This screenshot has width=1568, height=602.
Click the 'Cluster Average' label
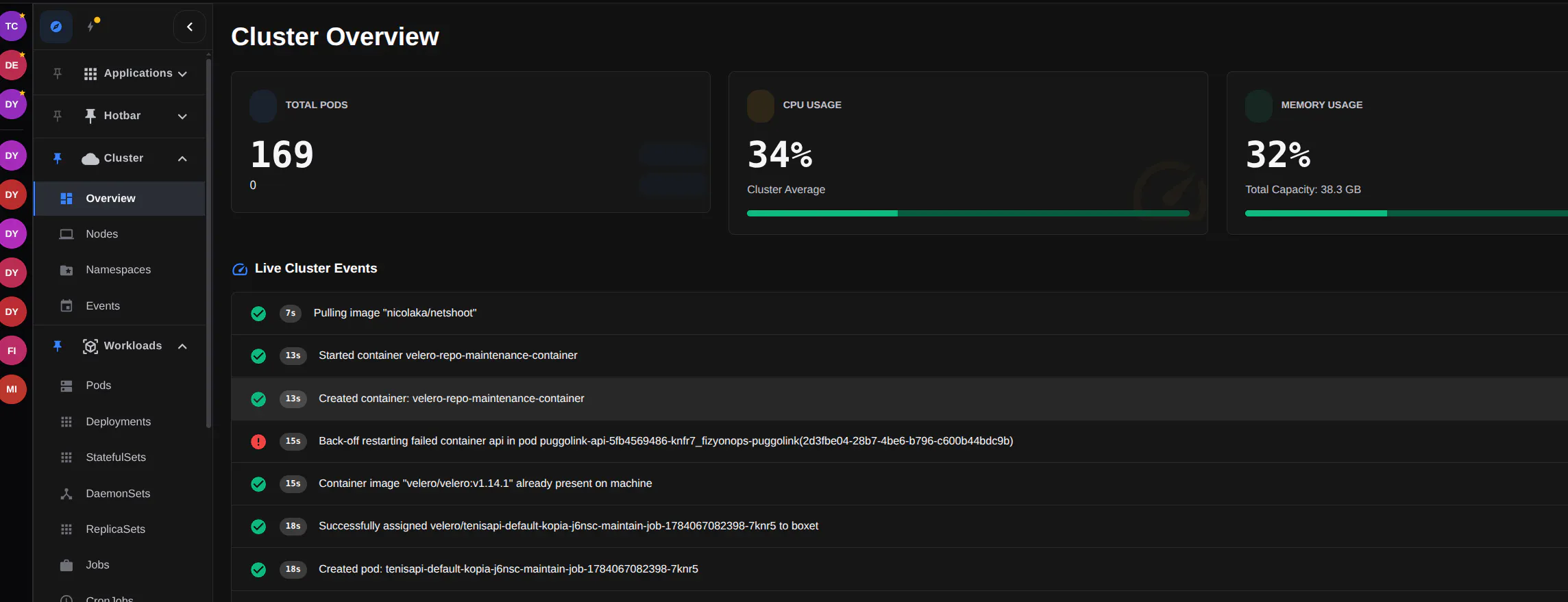786,190
